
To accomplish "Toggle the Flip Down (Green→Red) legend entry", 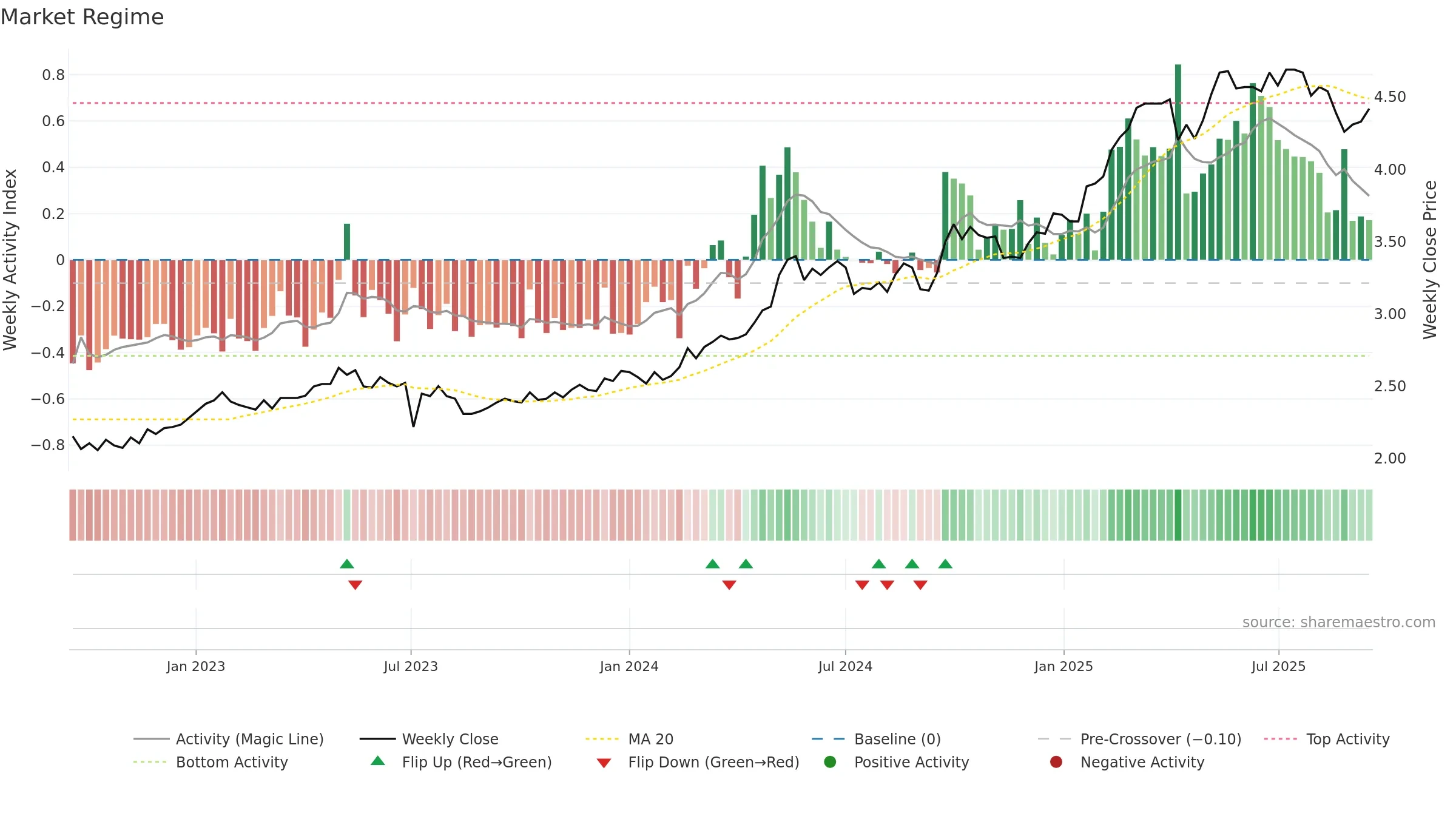I will point(698,762).
